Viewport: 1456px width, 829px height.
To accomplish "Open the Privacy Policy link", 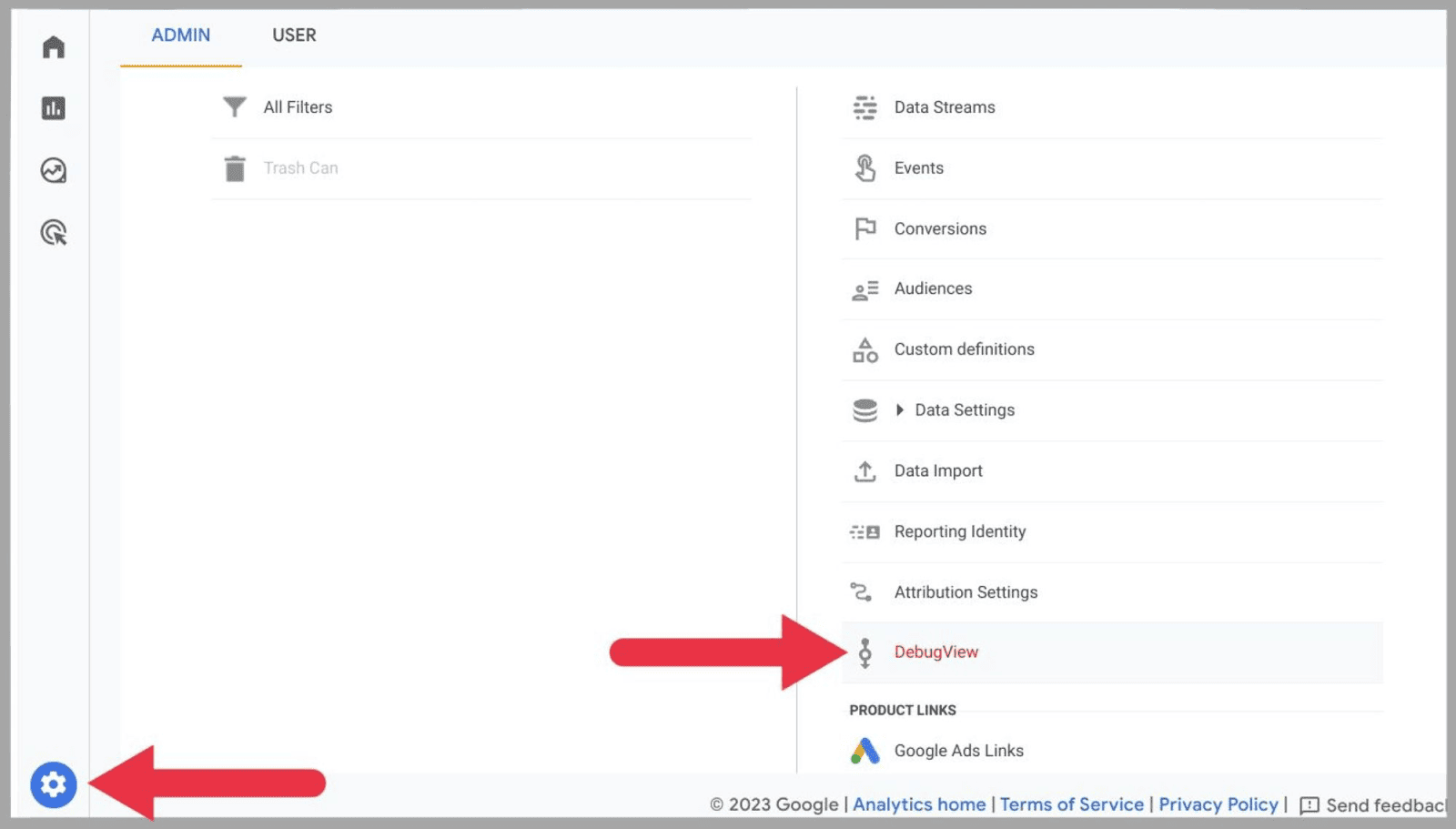I will pos(1218,804).
